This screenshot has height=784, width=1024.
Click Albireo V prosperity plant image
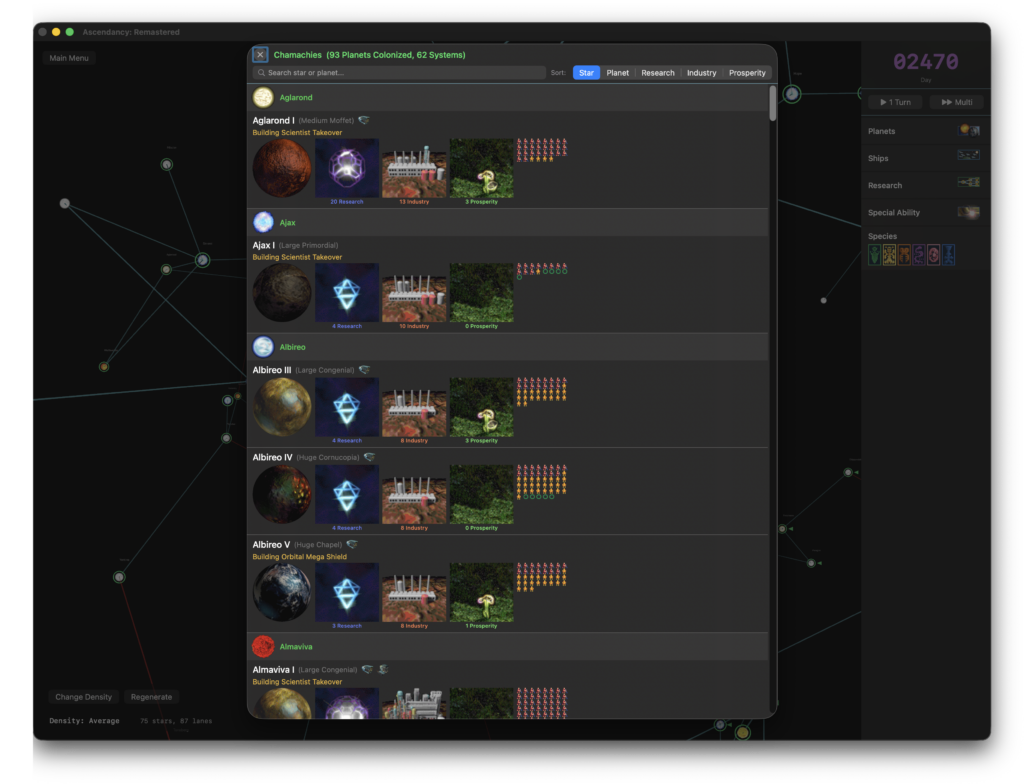click(x=481, y=593)
